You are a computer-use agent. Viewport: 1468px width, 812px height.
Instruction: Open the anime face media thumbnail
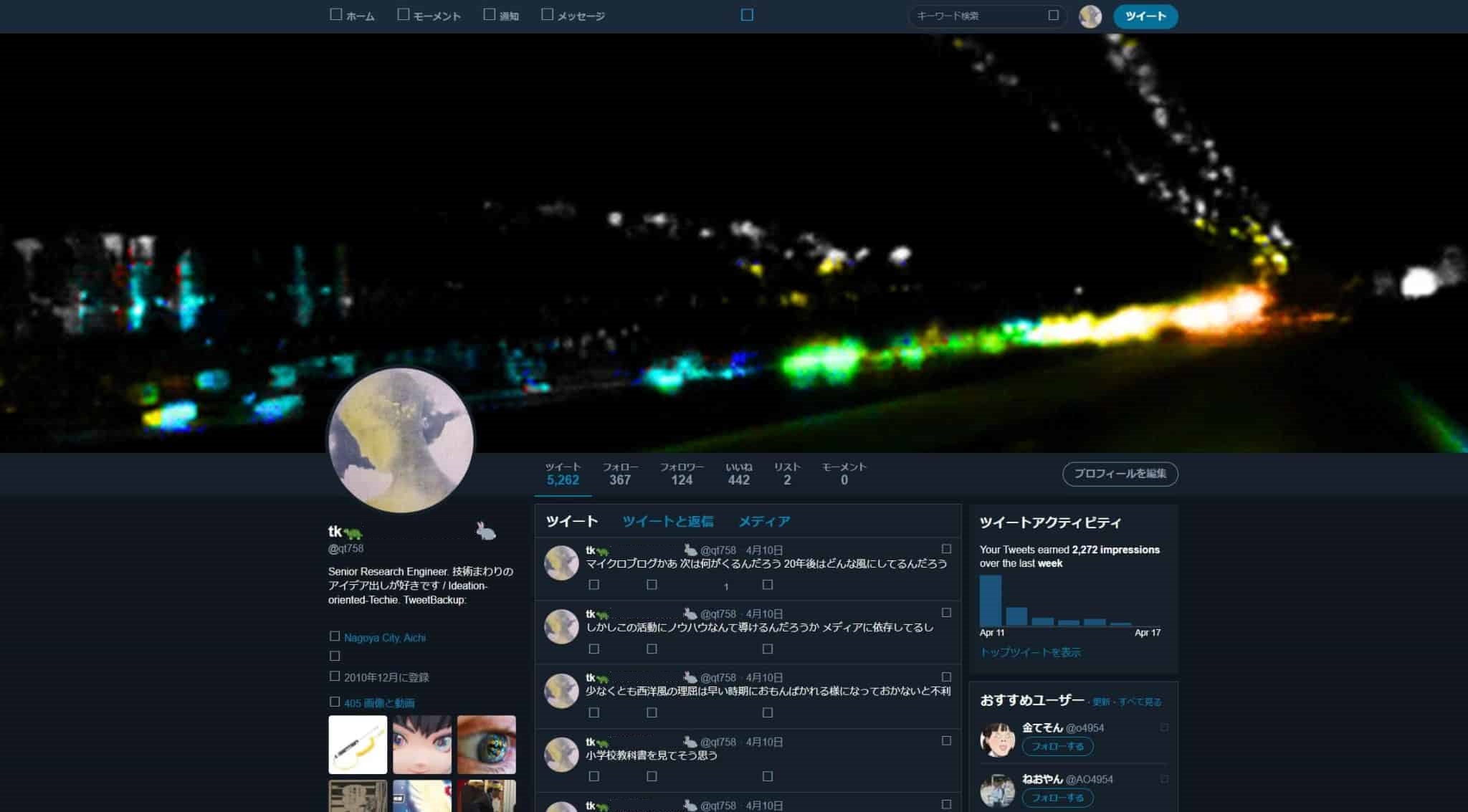(422, 745)
